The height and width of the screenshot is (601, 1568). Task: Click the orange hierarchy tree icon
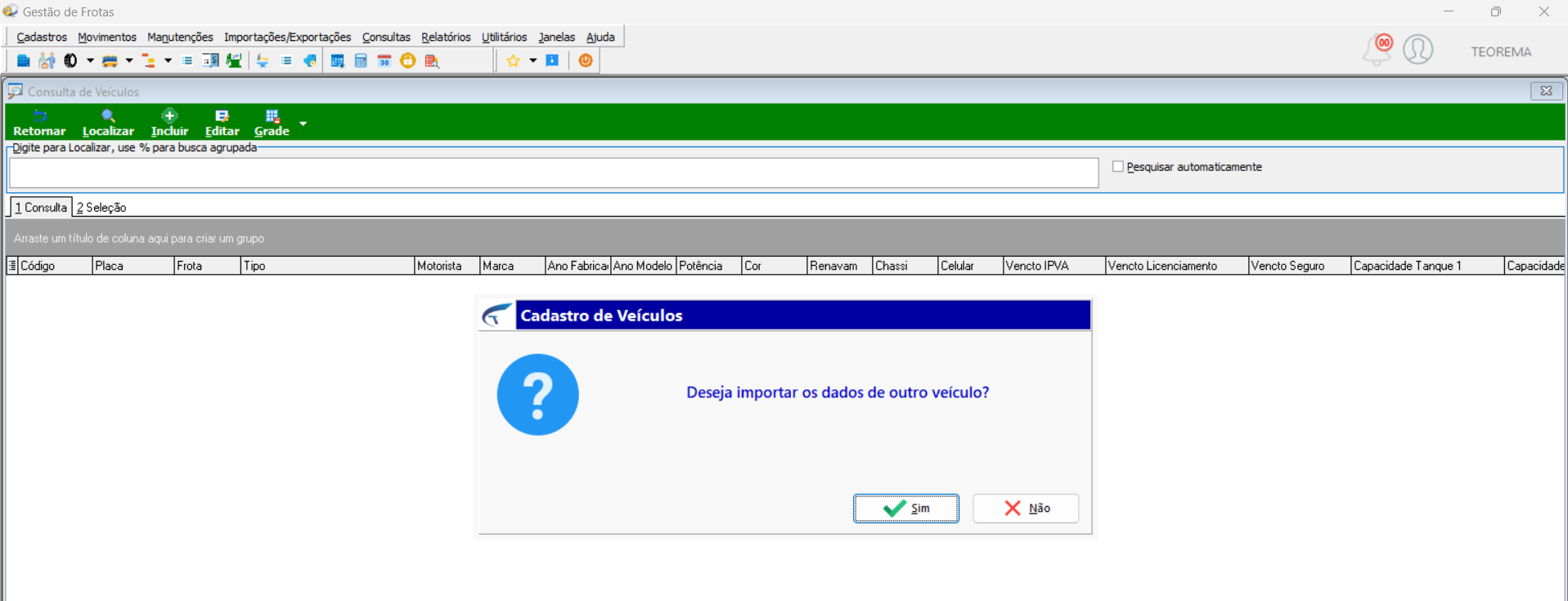coord(148,61)
